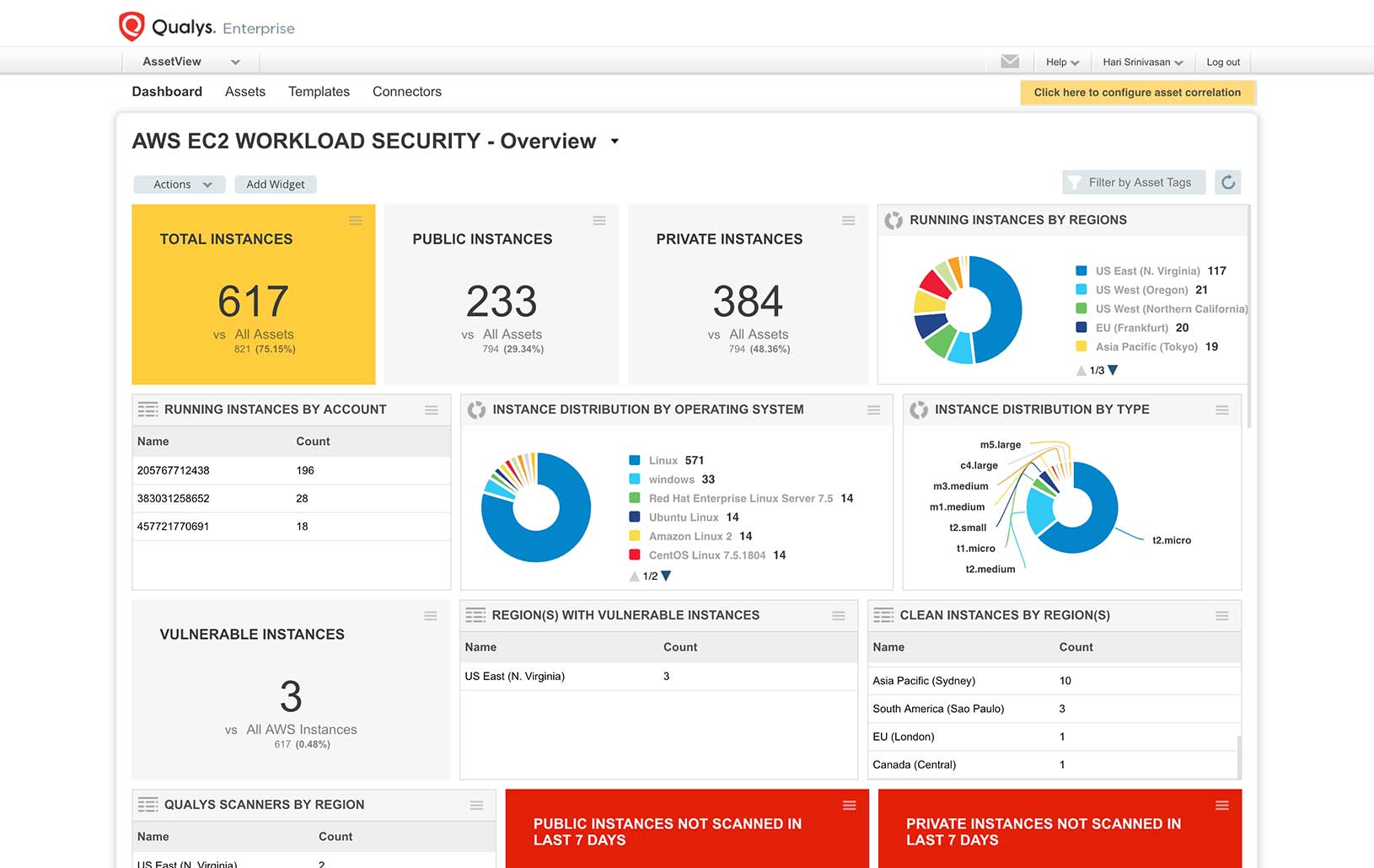This screenshot has height=868, width=1374.
Task: Open the Running Instances by Regions widget menu
Action: (x=1224, y=220)
